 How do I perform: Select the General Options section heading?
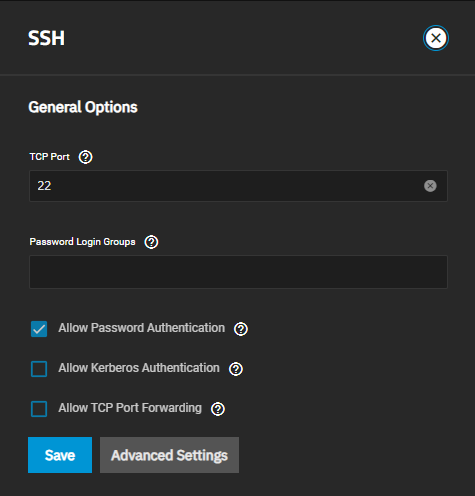point(83,107)
